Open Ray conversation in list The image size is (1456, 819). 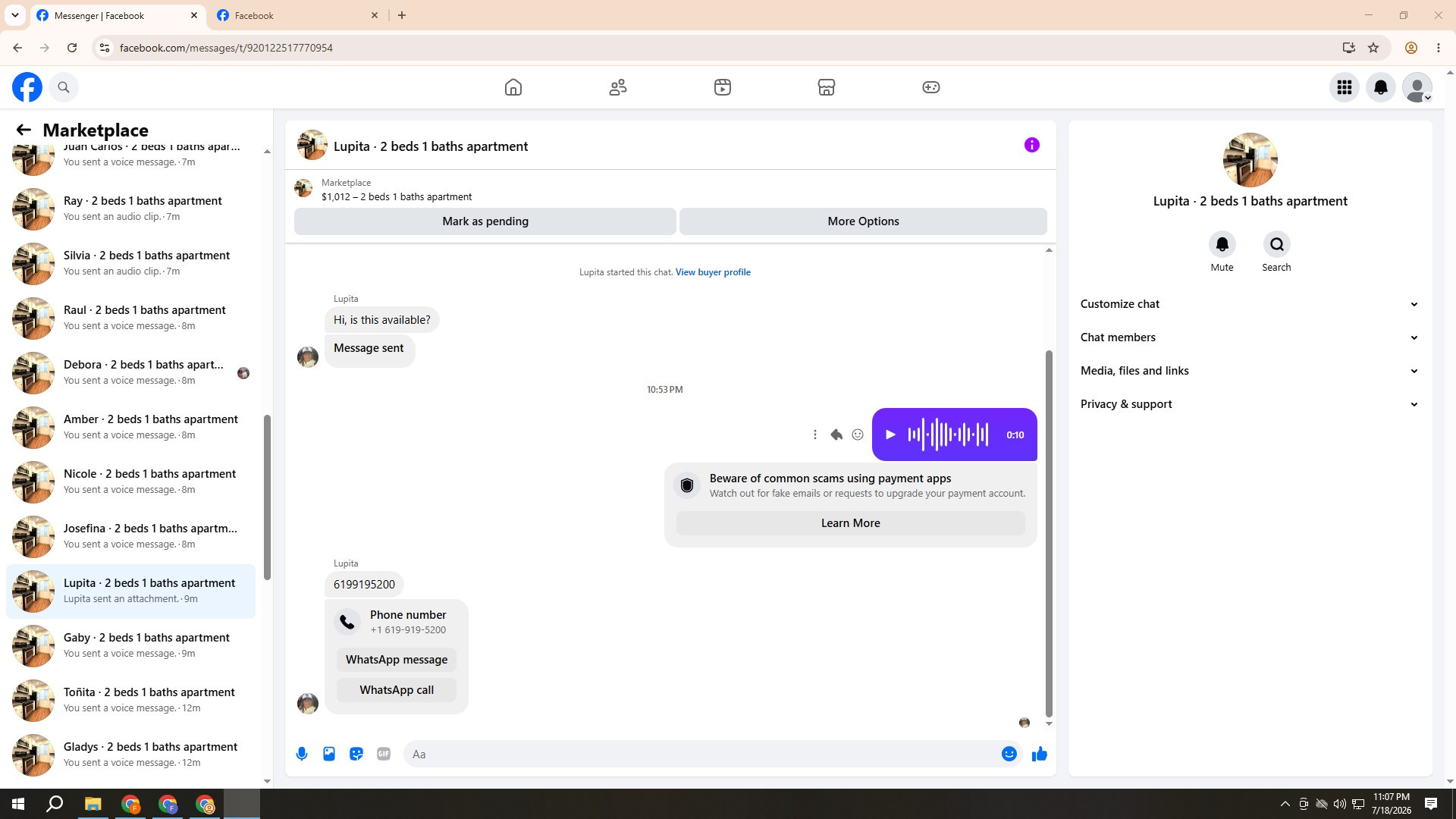(130, 209)
